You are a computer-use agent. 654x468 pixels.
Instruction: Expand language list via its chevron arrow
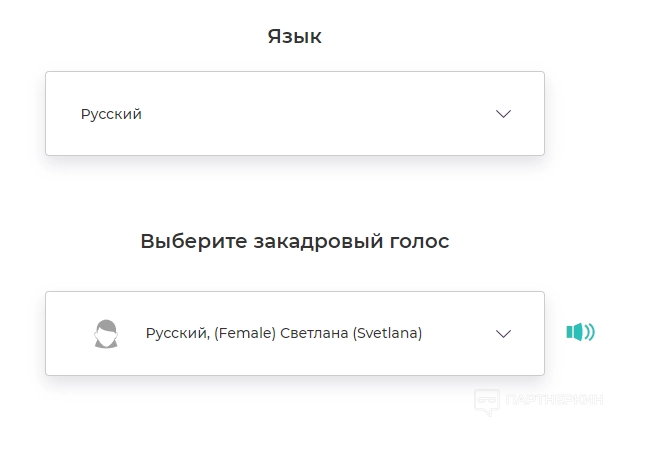[503, 114]
